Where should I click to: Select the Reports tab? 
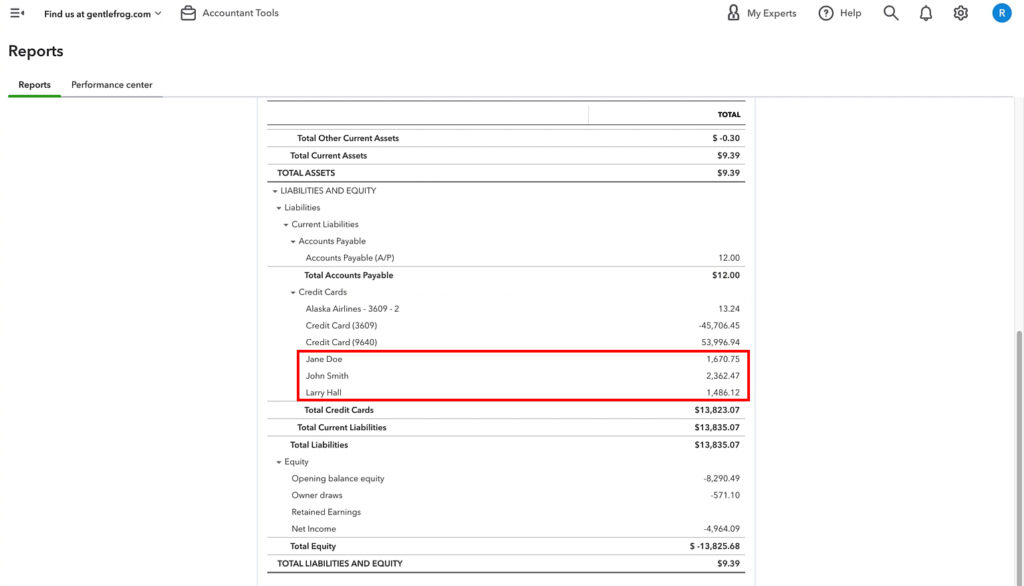[33, 85]
